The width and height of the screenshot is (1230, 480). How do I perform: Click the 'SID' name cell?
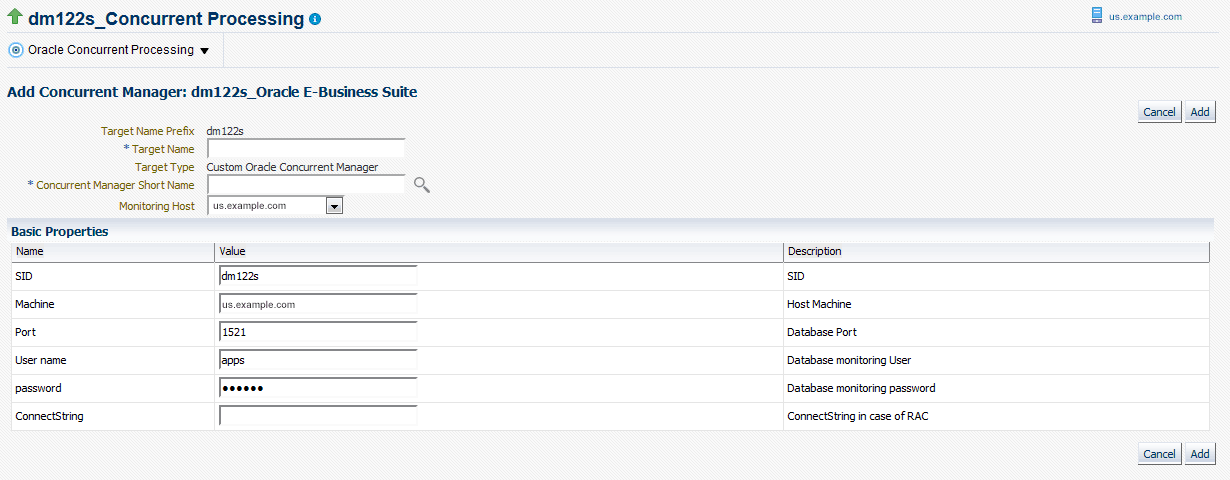tap(112, 276)
